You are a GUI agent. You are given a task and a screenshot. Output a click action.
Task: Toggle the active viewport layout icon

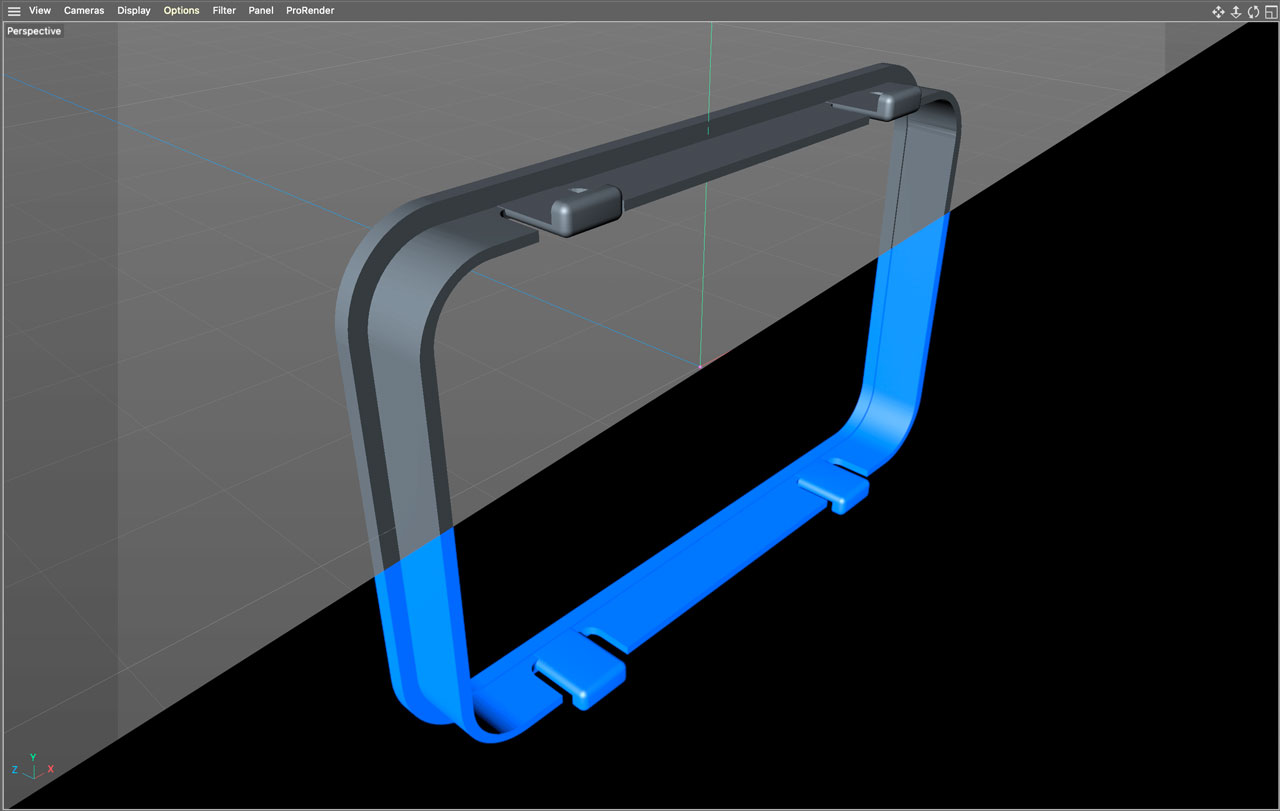click(1270, 11)
